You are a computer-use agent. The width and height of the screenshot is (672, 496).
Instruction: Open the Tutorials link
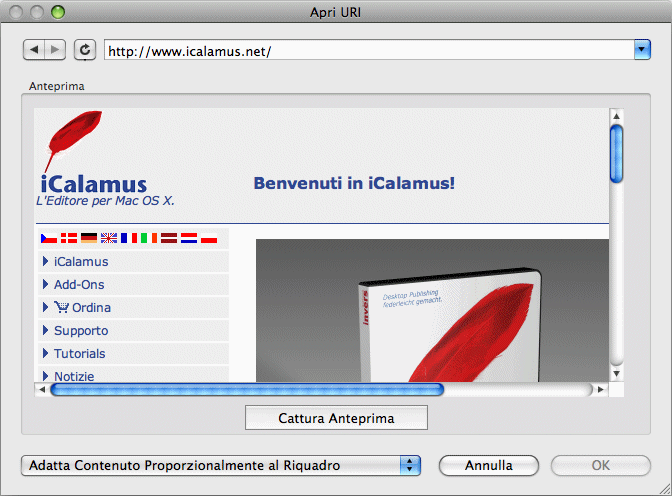tap(80, 354)
